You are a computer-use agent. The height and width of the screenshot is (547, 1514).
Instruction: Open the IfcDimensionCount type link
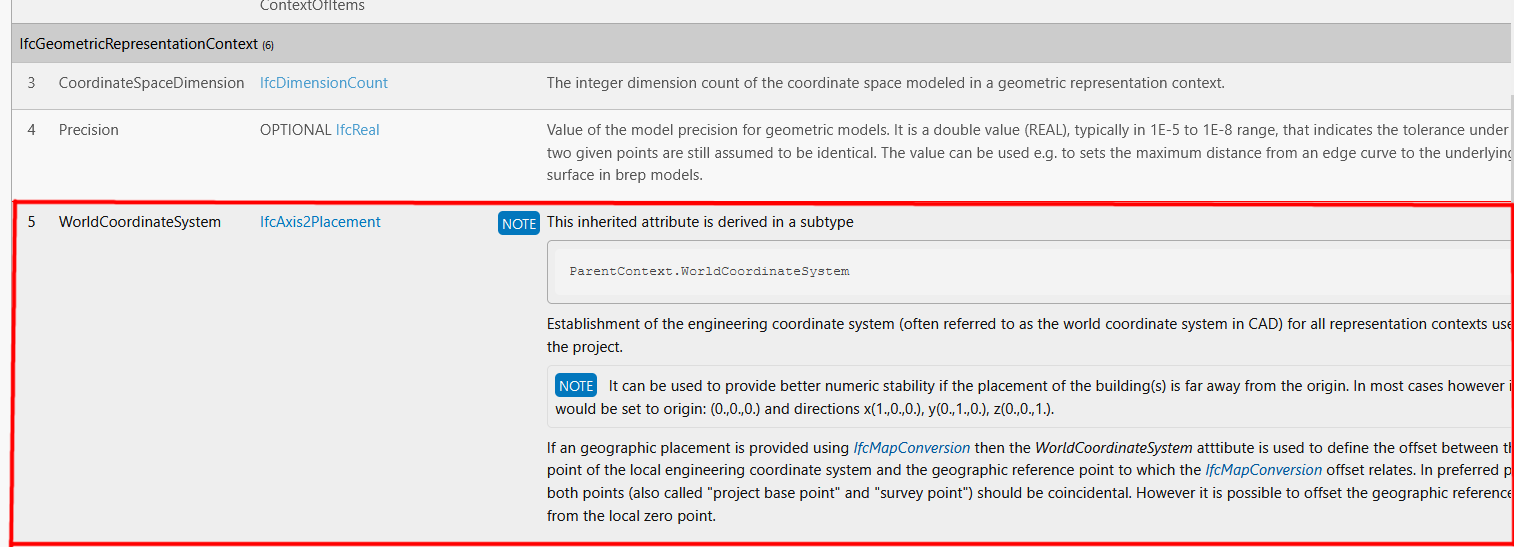pos(324,83)
